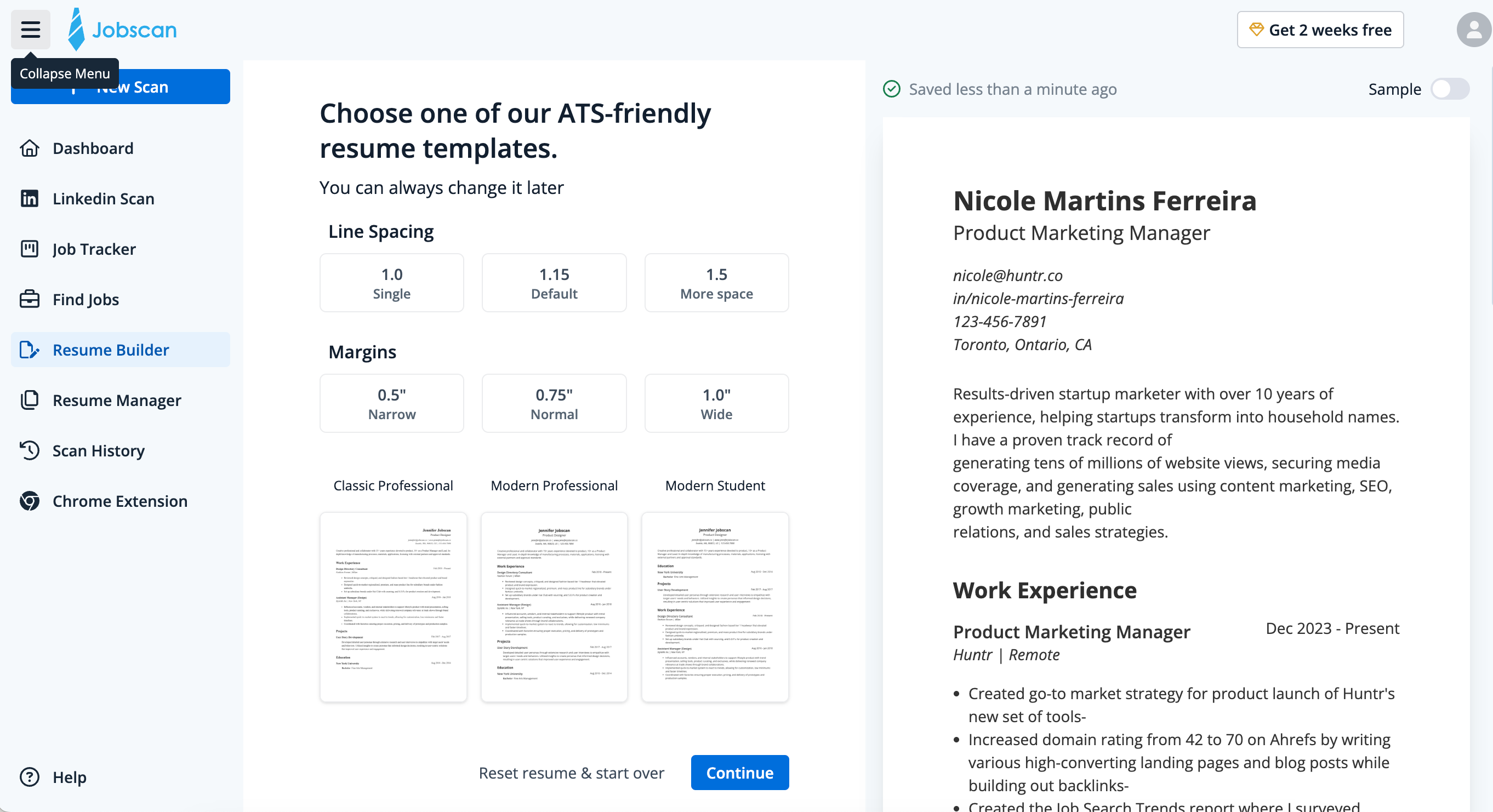
Task: Choose 1.5 More space line spacing
Action: pyautogui.click(x=716, y=283)
